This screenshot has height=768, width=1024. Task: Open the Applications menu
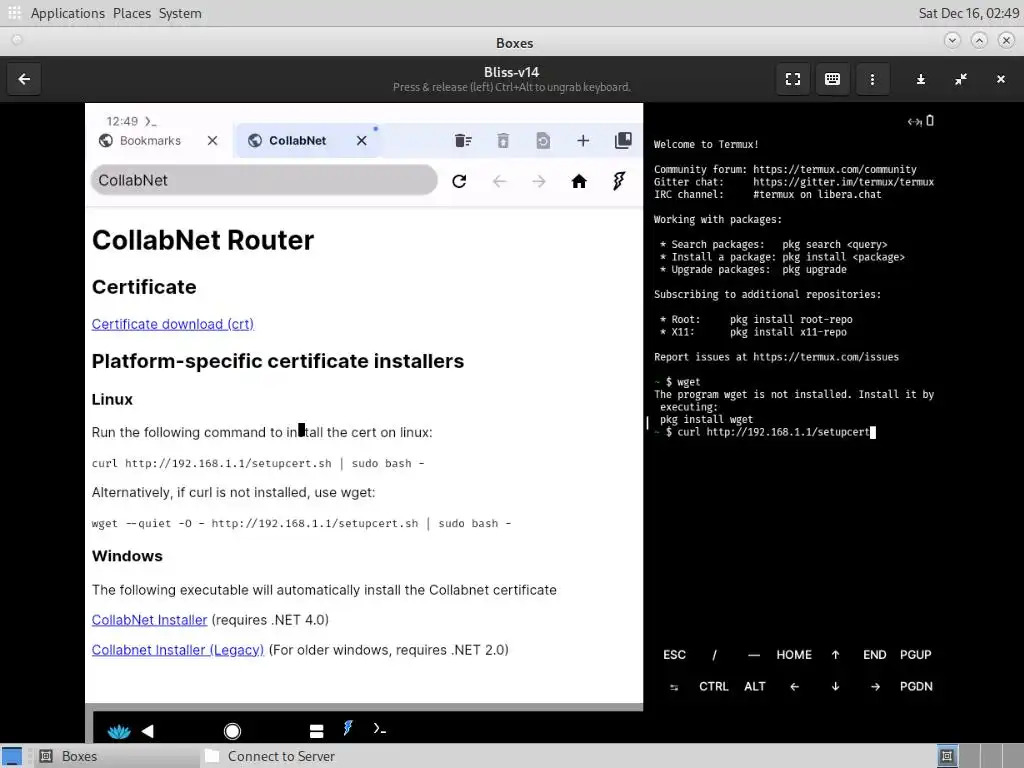point(67,13)
